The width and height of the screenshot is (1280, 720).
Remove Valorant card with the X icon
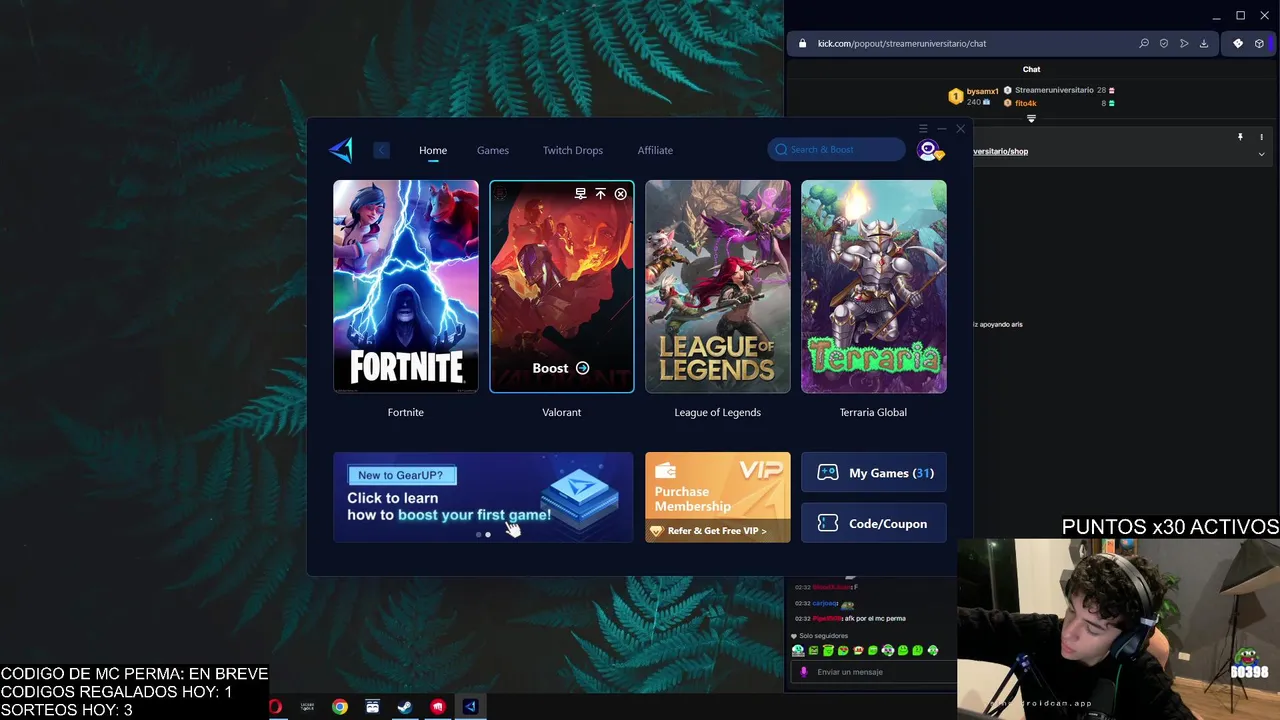620,194
